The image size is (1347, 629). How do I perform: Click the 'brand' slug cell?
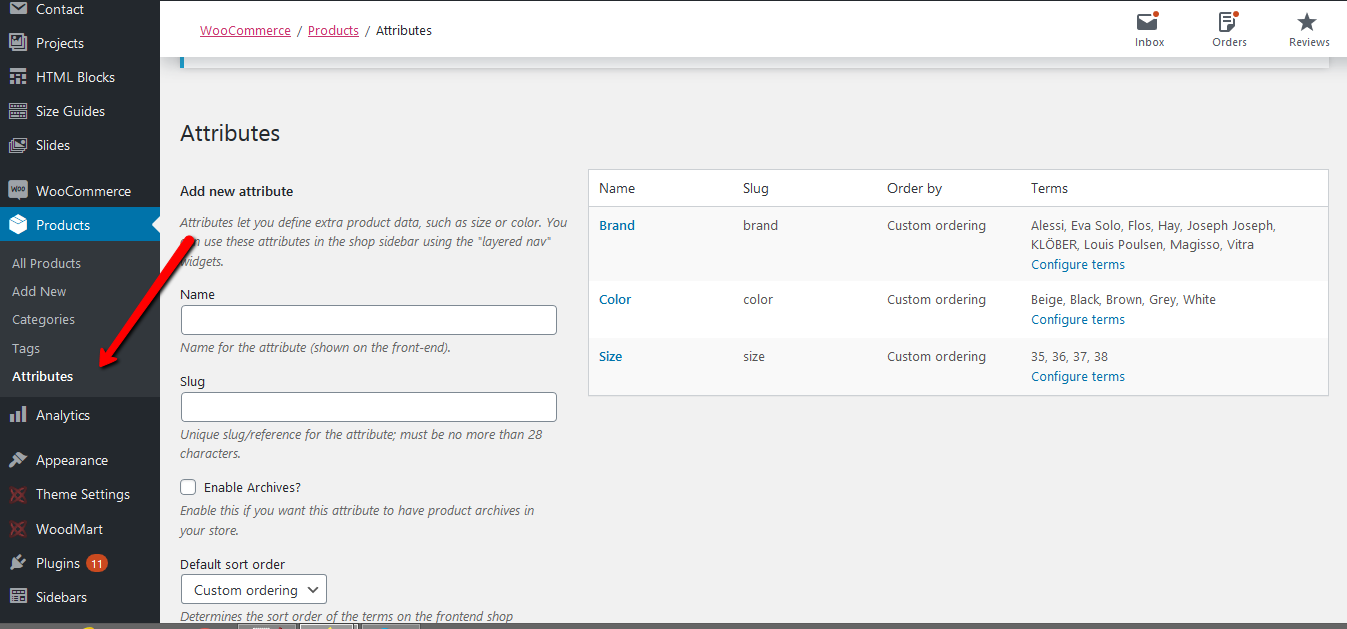760,225
